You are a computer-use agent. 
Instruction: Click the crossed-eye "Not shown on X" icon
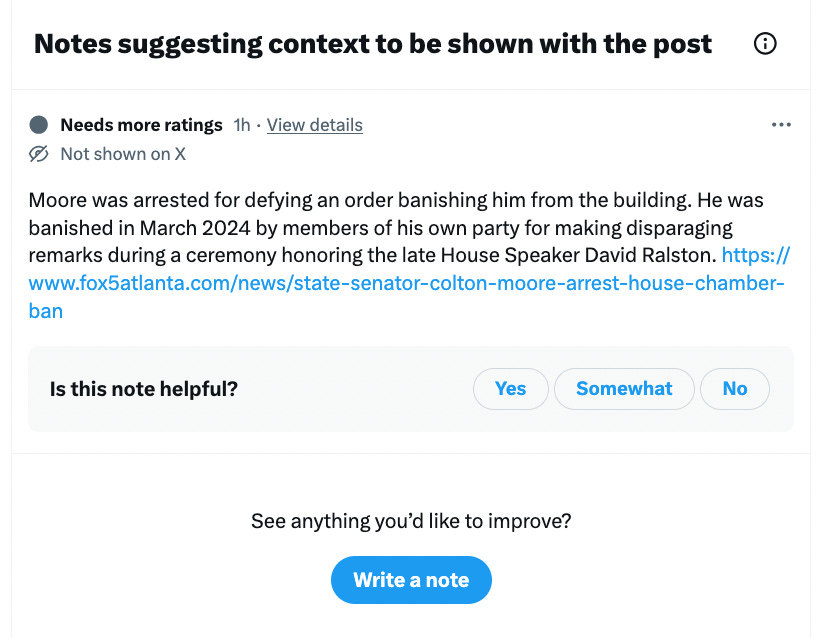click(x=39, y=153)
